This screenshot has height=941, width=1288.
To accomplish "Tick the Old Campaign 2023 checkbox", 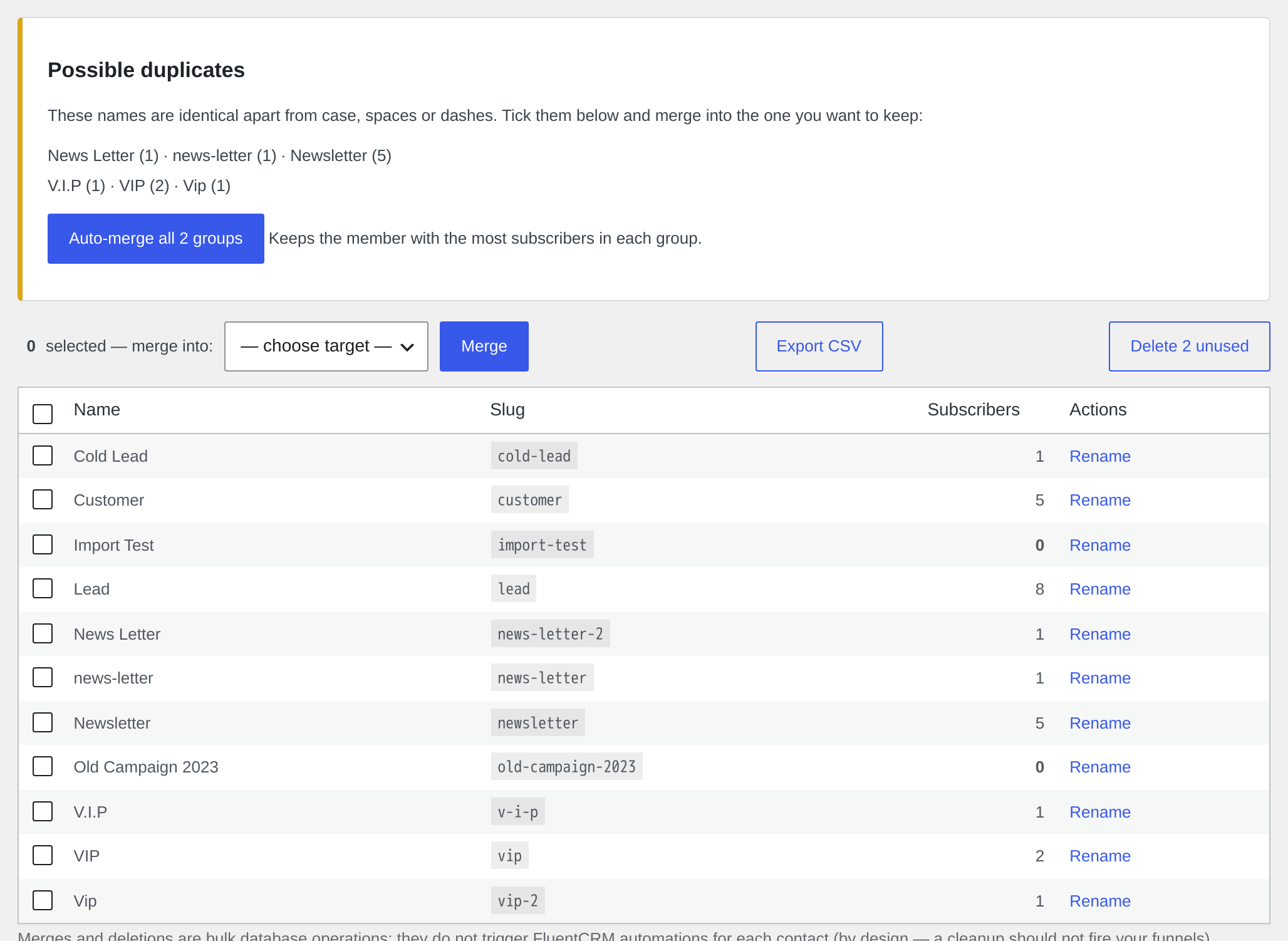I will [43, 766].
